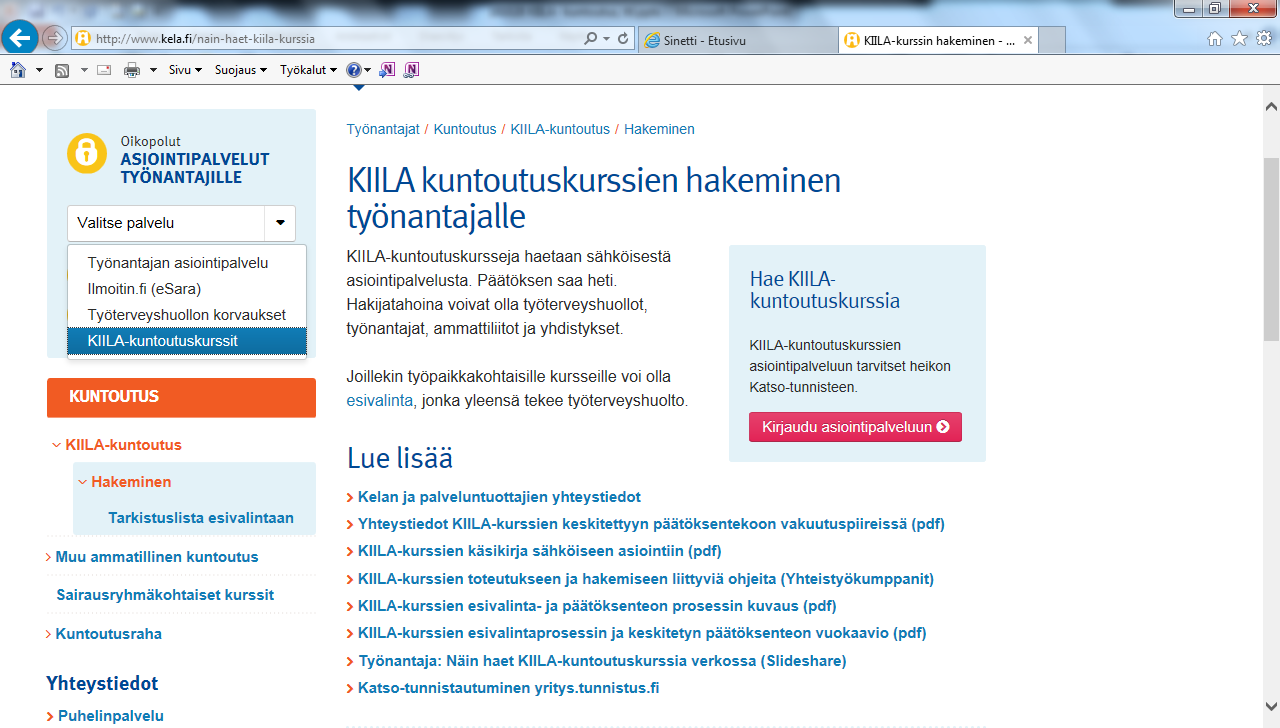Select Työnantajan asiointipalvelu in dropdown list
The height and width of the screenshot is (728, 1280).
(x=187, y=263)
